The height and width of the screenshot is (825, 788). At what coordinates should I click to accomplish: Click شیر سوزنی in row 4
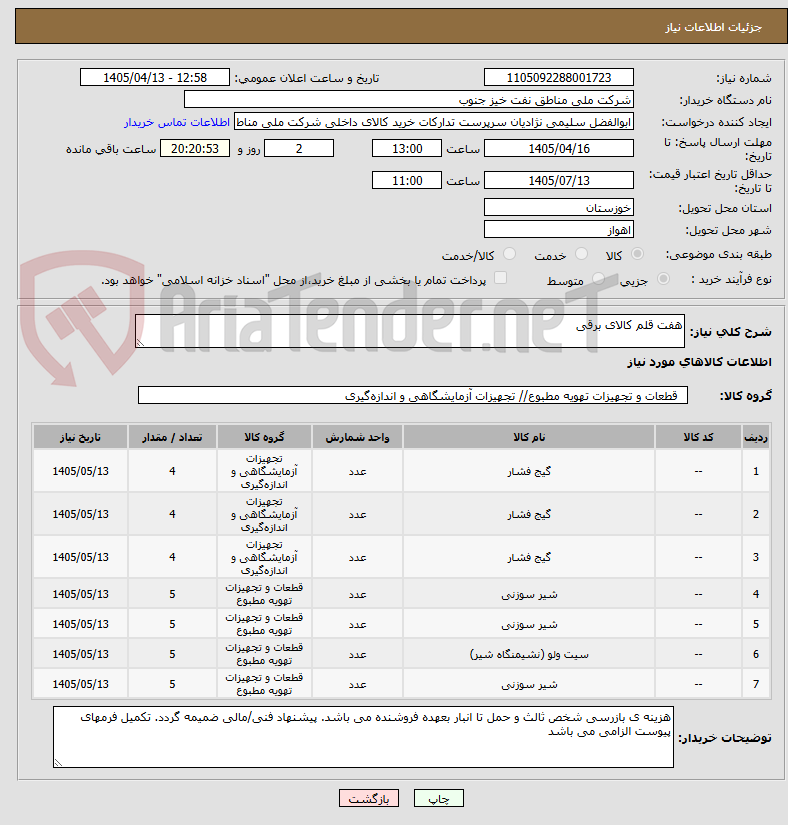[529, 595]
